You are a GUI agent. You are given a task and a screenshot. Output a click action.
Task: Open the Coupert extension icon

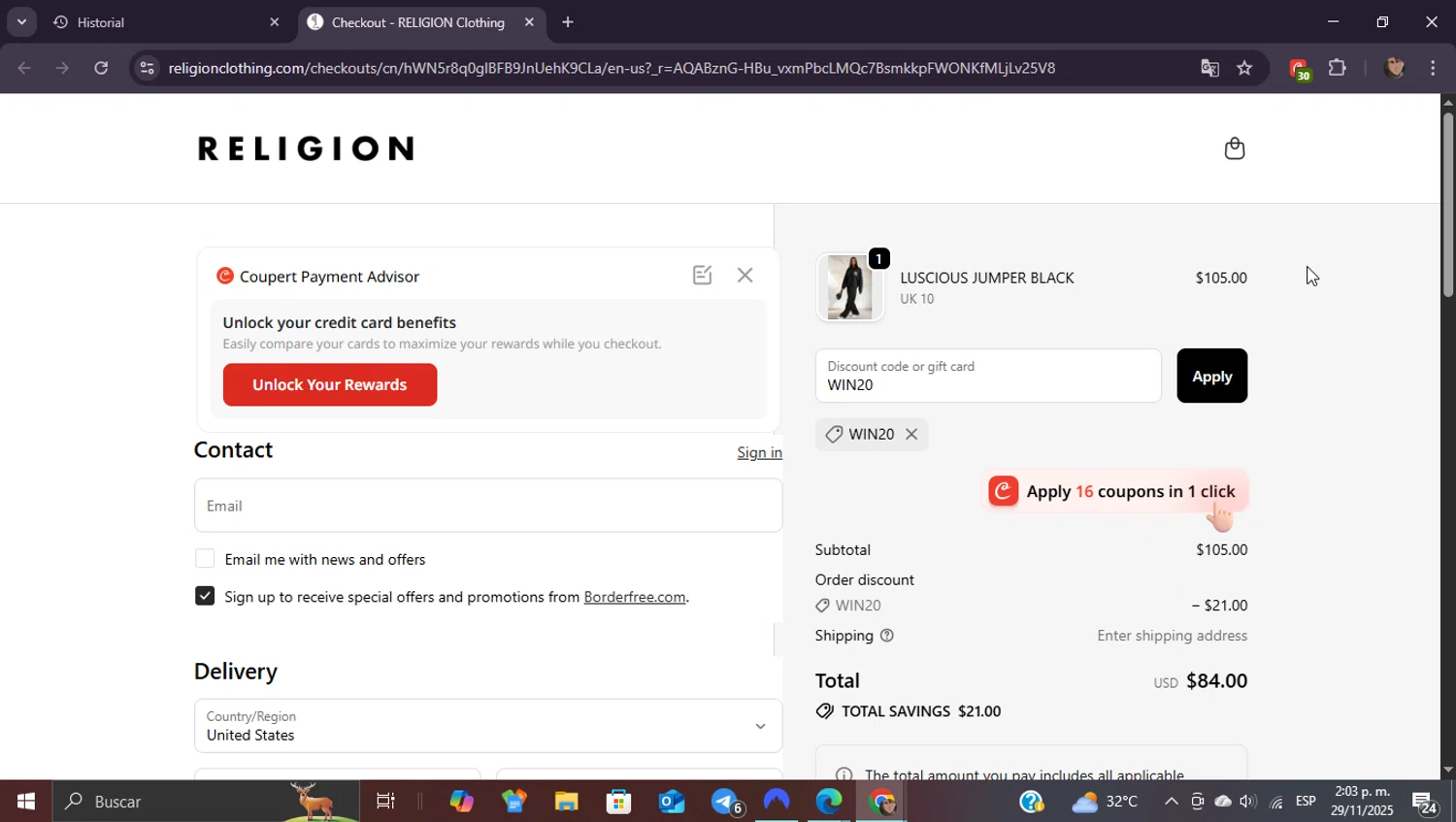(x=1299, y=69)
